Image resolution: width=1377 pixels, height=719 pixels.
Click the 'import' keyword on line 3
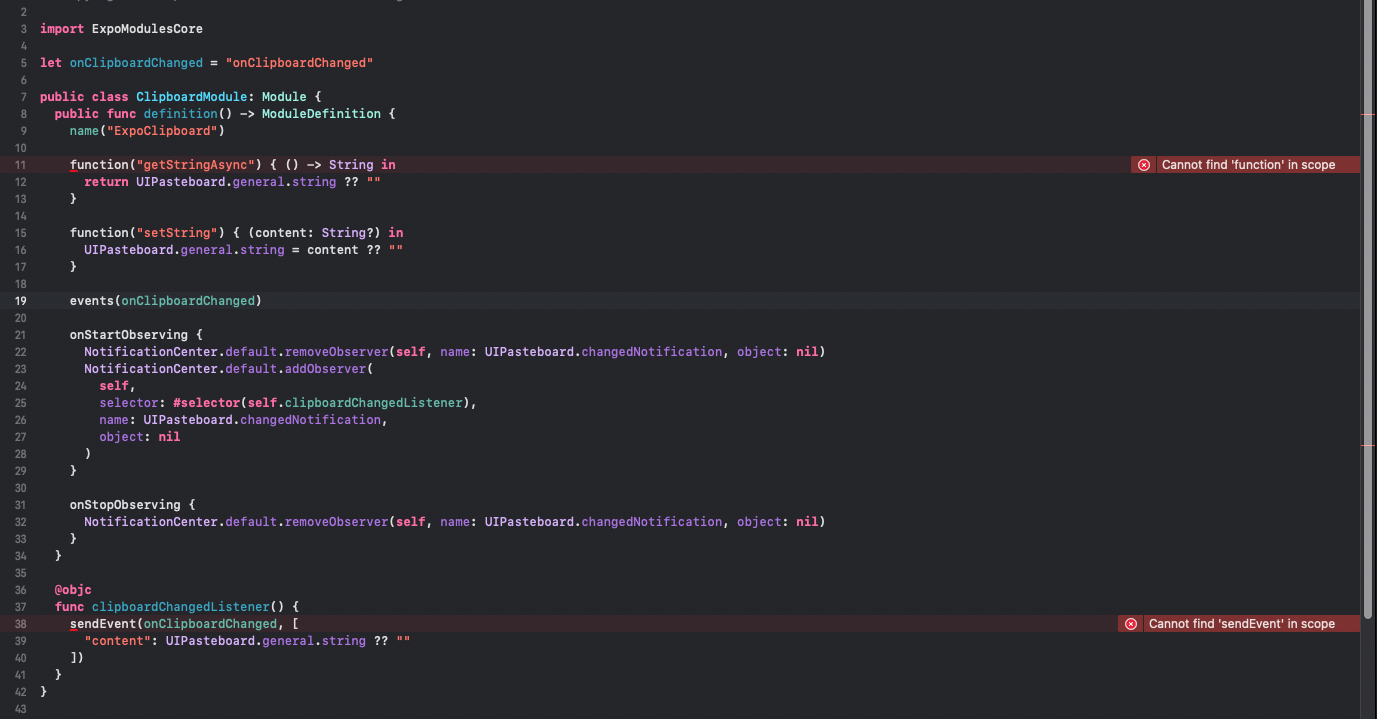[x=62, y=29]
